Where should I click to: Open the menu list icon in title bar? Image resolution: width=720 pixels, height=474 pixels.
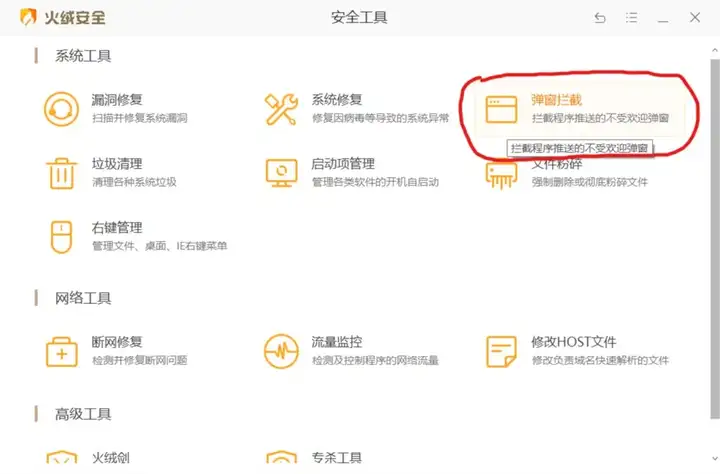coord(631,18)
